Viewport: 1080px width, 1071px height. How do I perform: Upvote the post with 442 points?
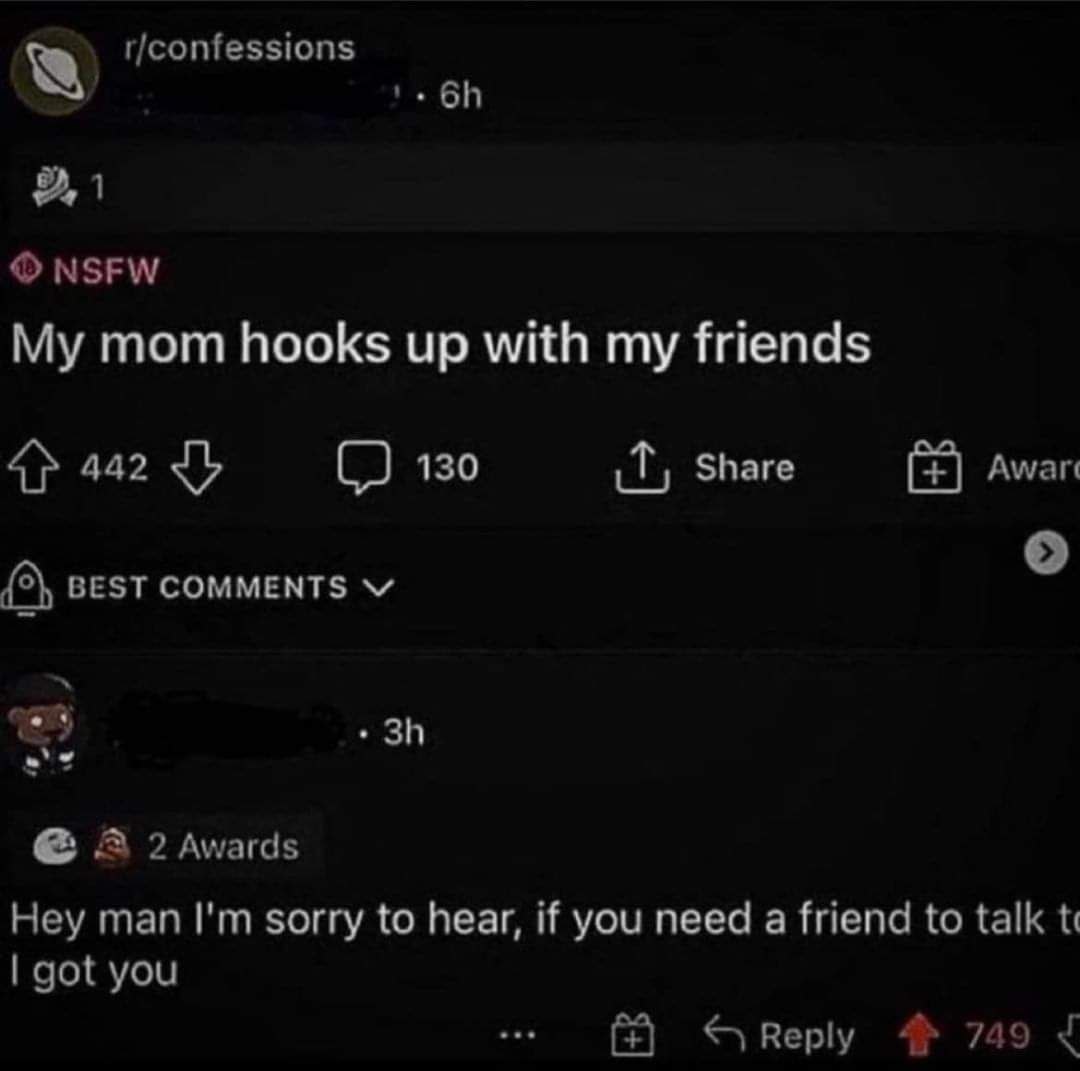pyautogui.click(x=32, y=468)
